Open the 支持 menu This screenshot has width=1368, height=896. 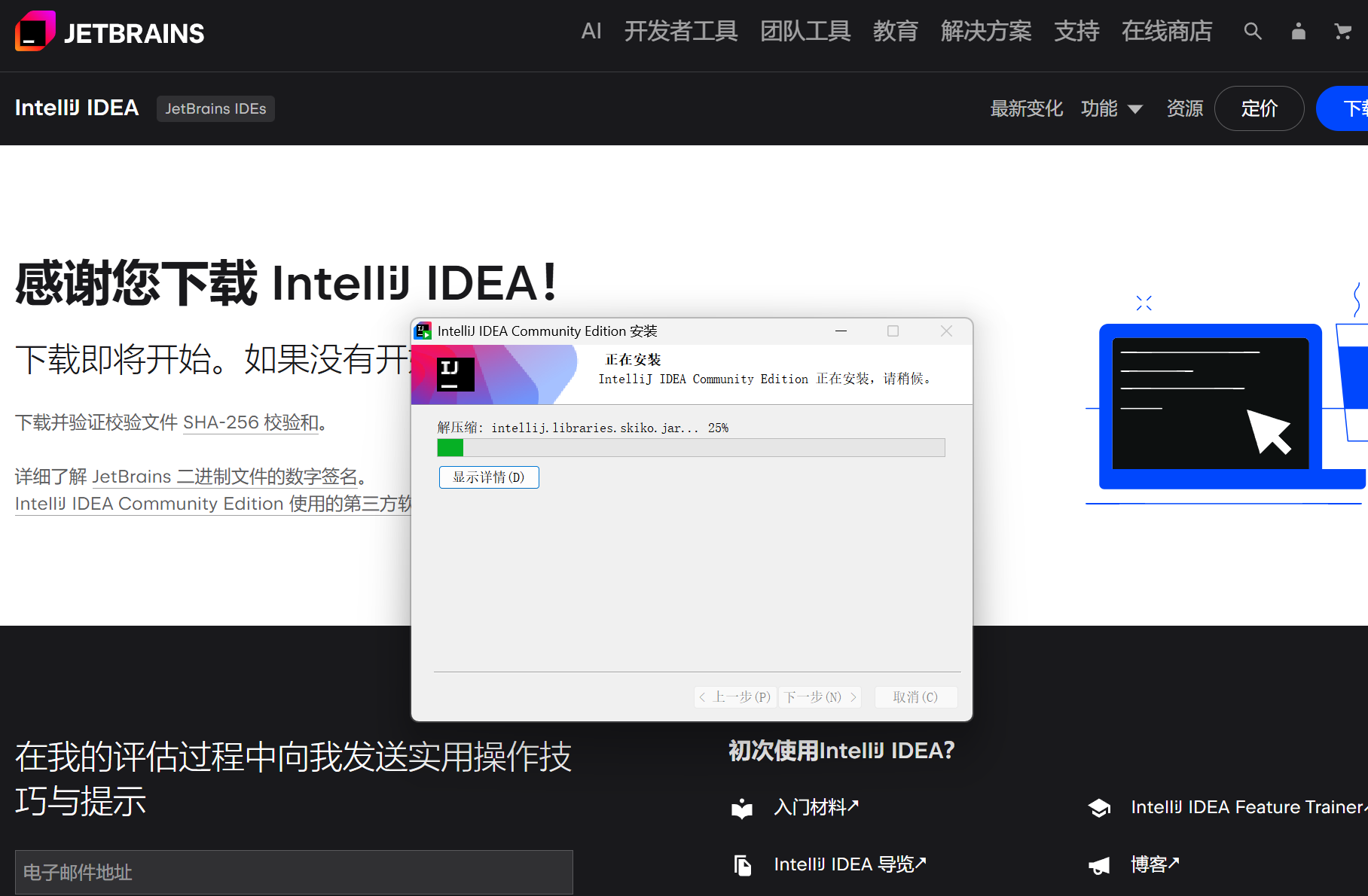1076,31
